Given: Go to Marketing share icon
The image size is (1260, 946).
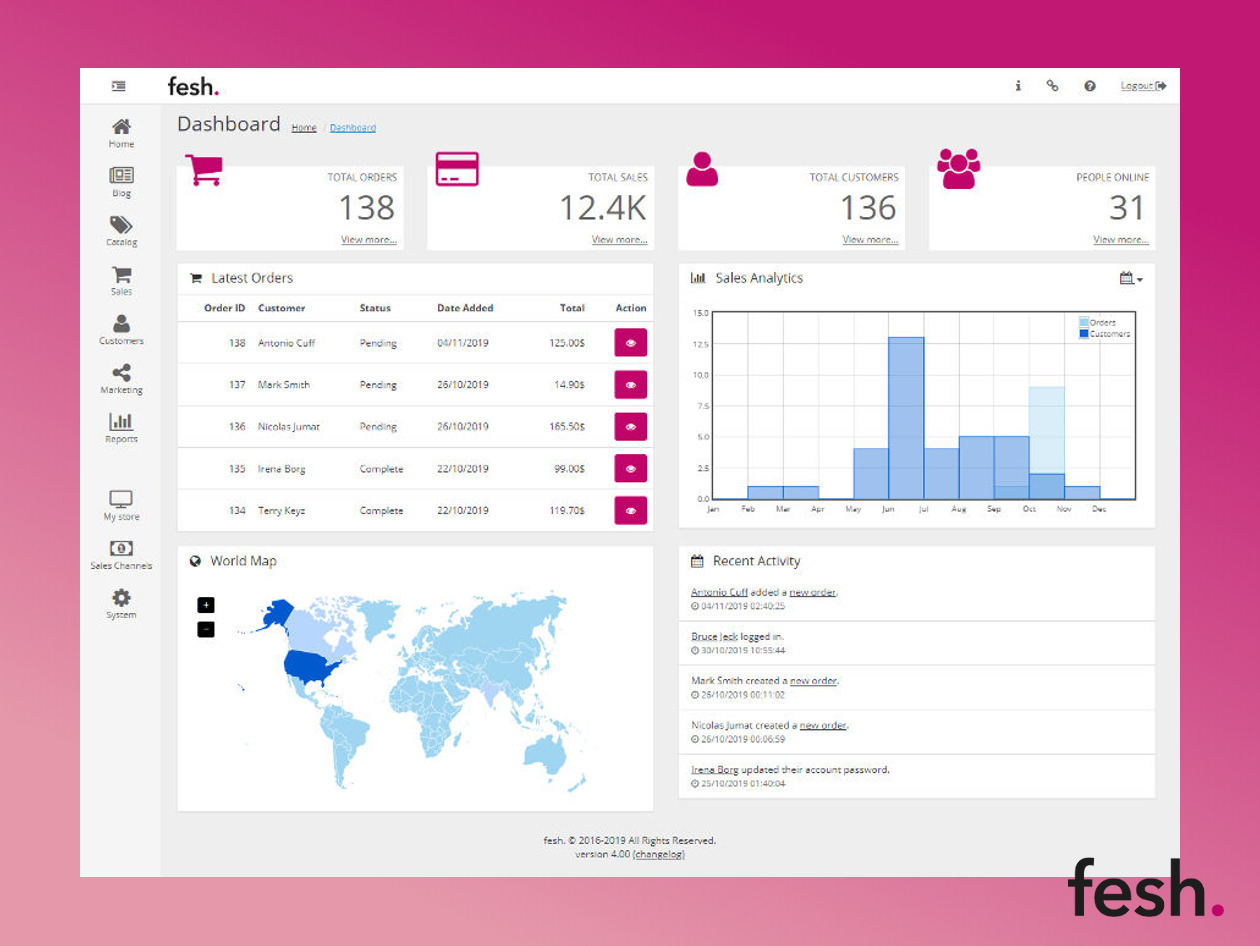Looking at the screenshot, I should (121, 373).
